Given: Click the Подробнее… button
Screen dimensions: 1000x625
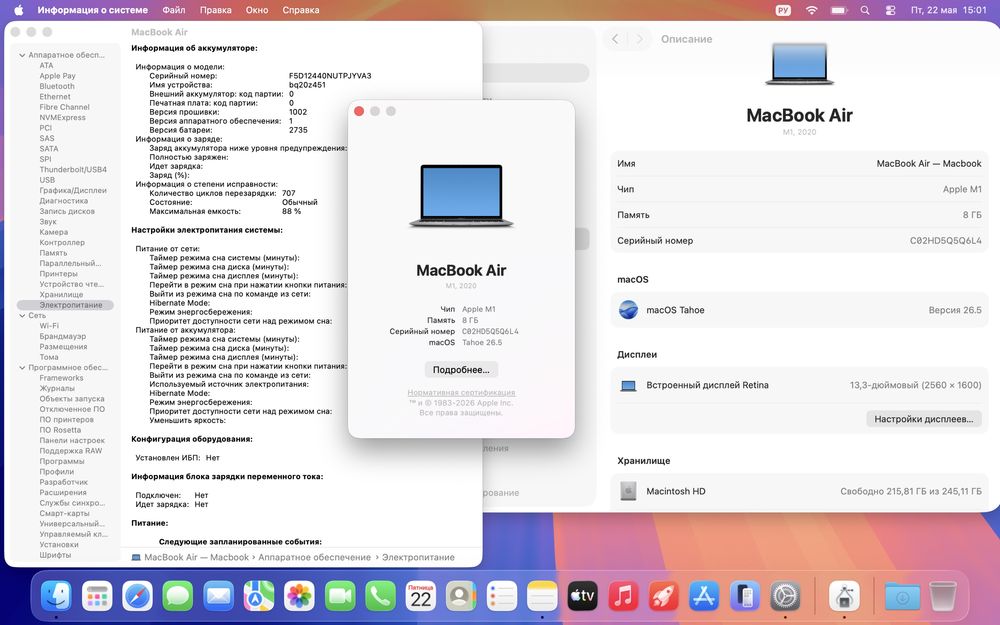Looking at the screenshot, I should click(461, 370).
